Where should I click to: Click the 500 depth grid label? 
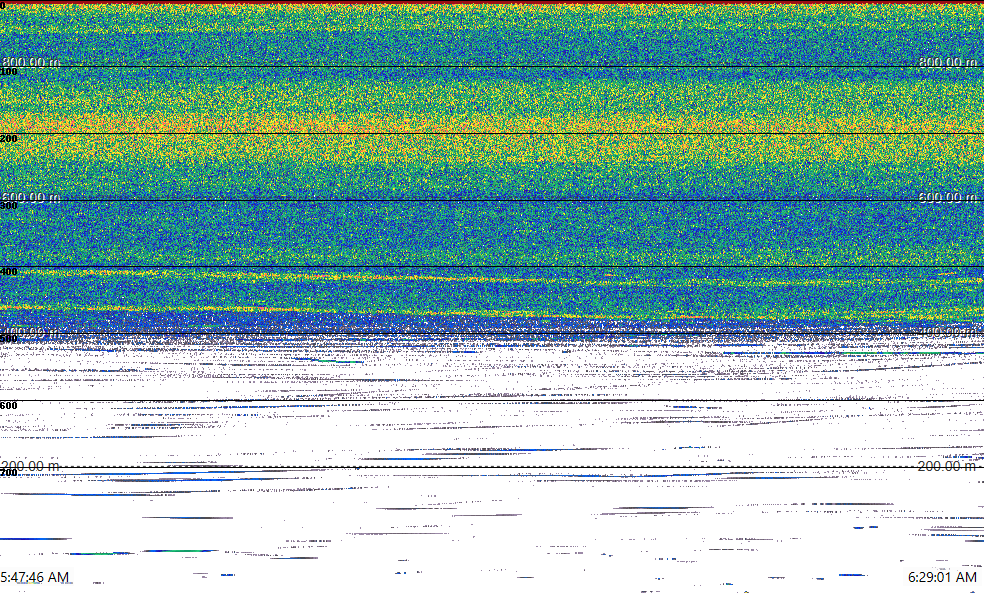[9, 339]
